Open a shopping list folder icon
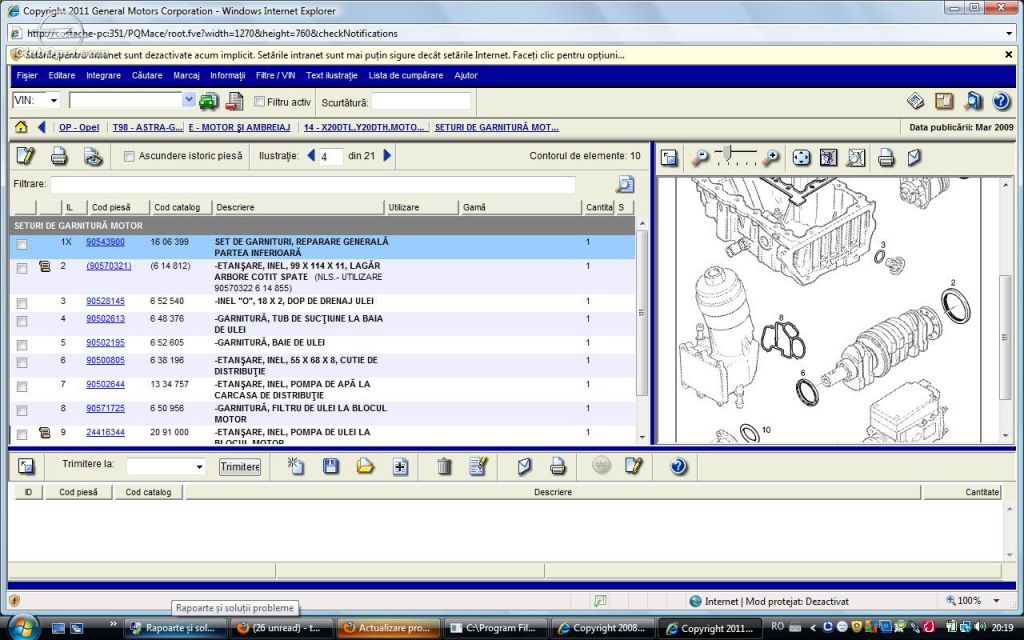The height and width of the screenshot is (640, 1024). [364, 466]
